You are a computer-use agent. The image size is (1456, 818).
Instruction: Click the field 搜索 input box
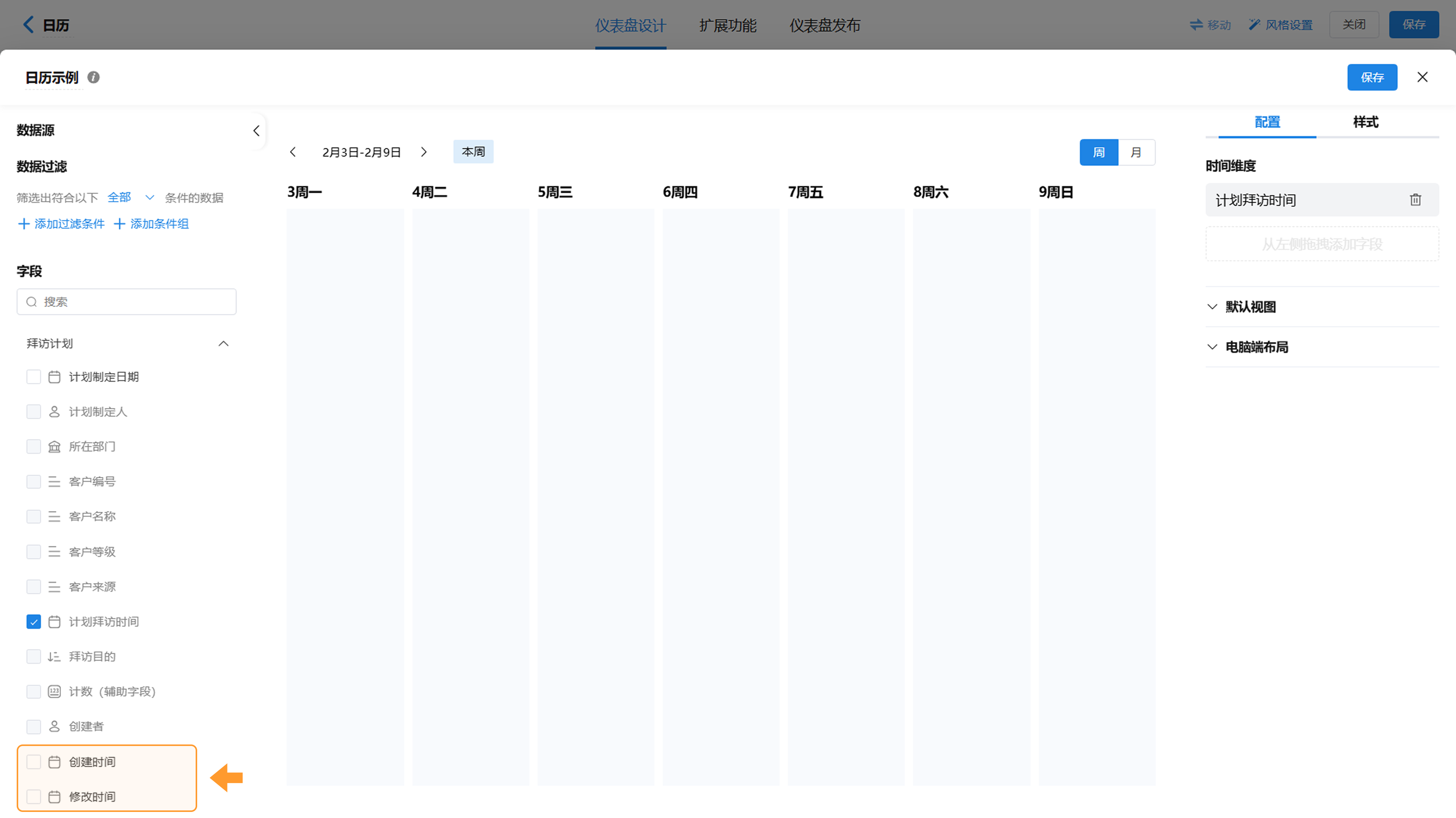(127, 302)
